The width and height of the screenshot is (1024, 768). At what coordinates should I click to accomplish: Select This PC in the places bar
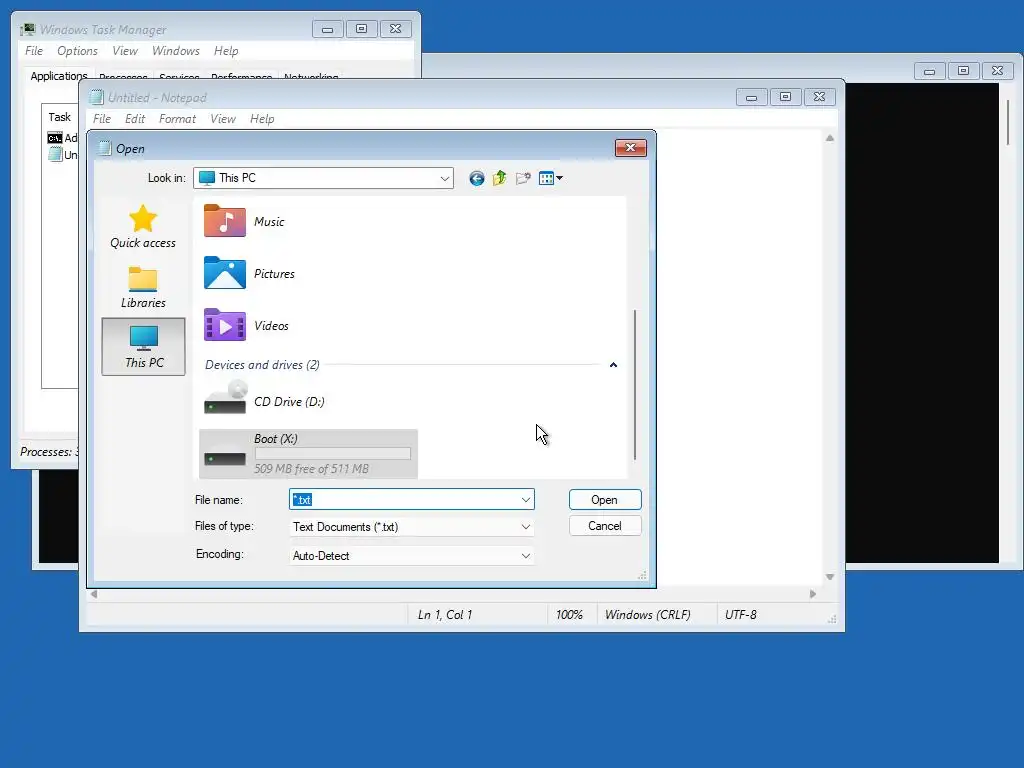(144, 347)
